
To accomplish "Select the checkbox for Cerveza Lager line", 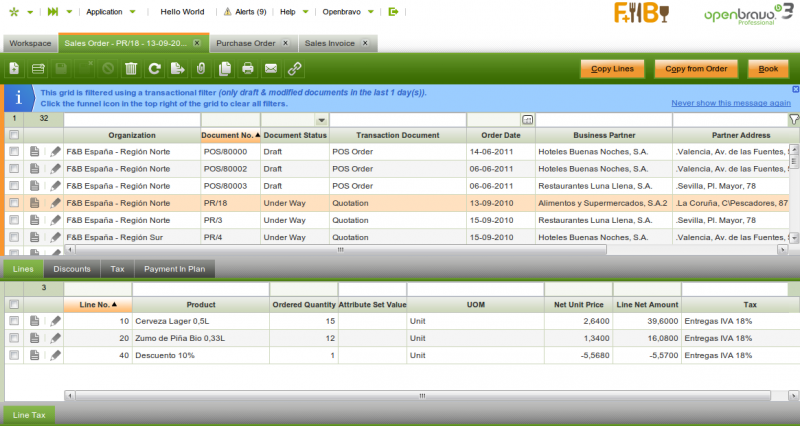I will pos(14,321).
